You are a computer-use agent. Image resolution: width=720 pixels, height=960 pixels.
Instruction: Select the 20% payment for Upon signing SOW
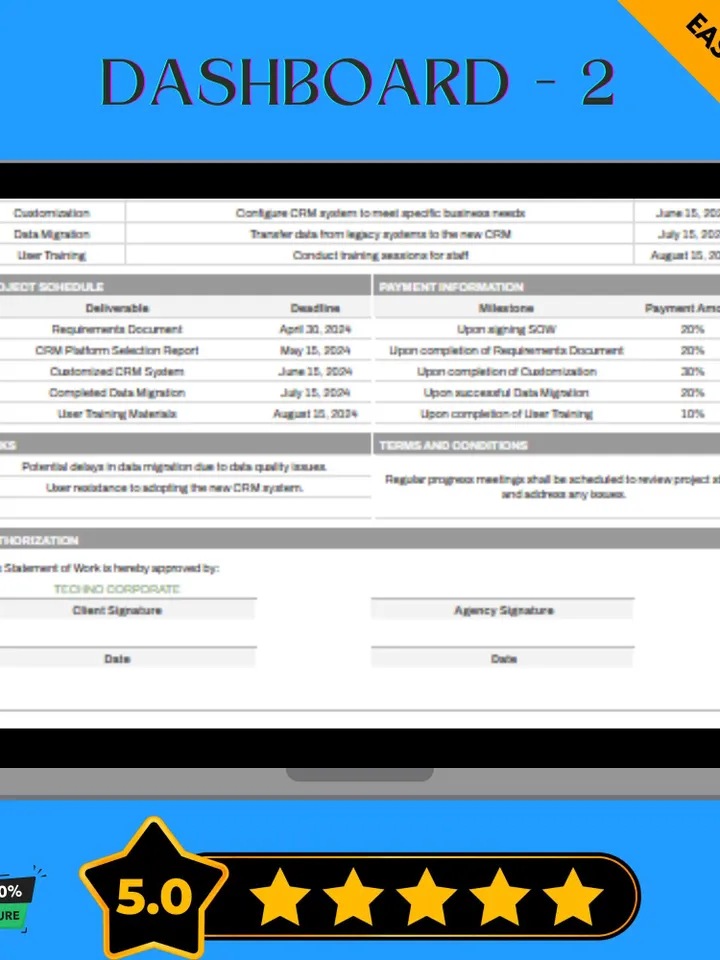point(692,329)
